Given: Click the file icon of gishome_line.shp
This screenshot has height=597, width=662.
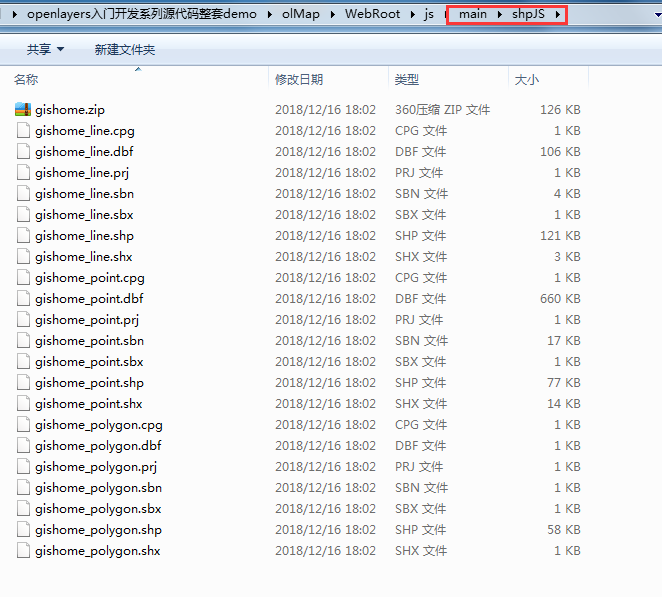Looking at the screenshot, I should click(23, 236).
